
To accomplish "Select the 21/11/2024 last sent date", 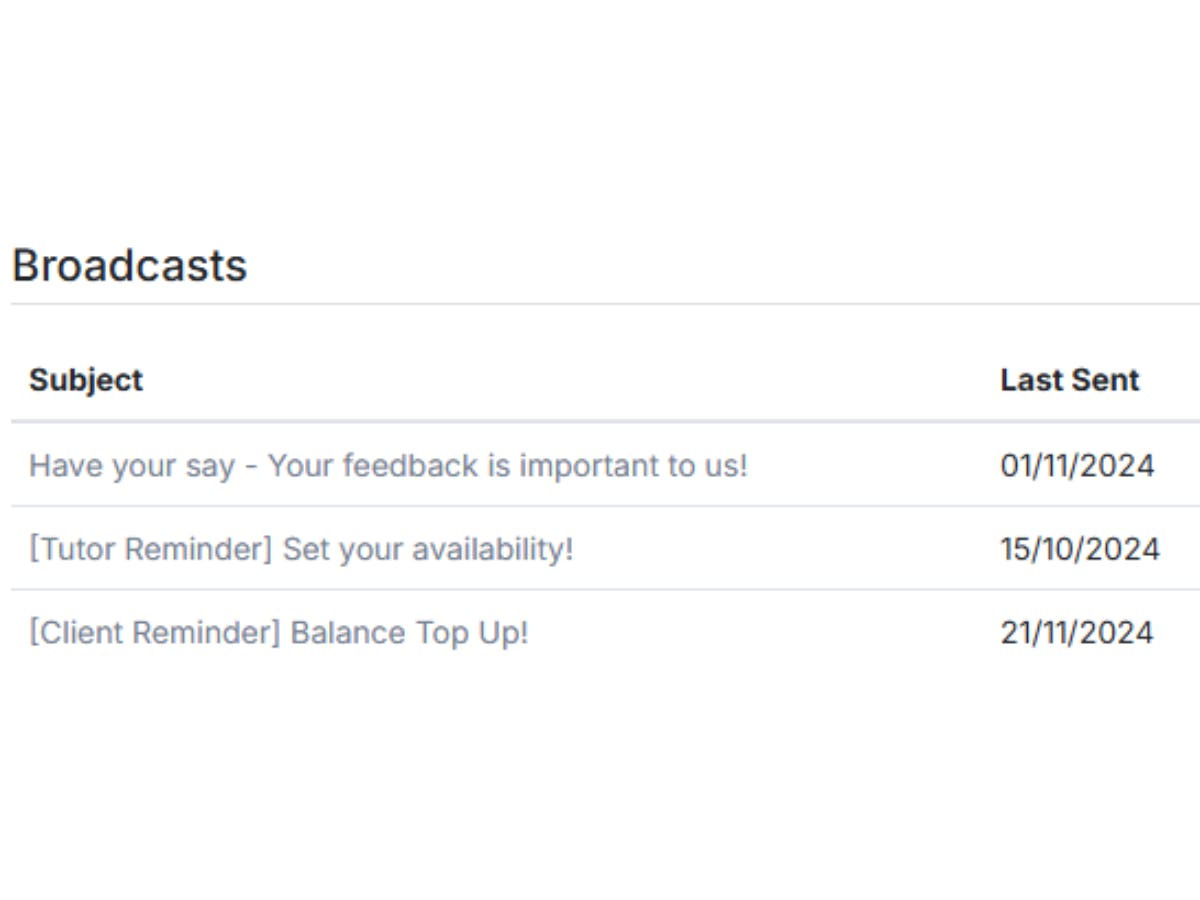I will [1077, 633].
